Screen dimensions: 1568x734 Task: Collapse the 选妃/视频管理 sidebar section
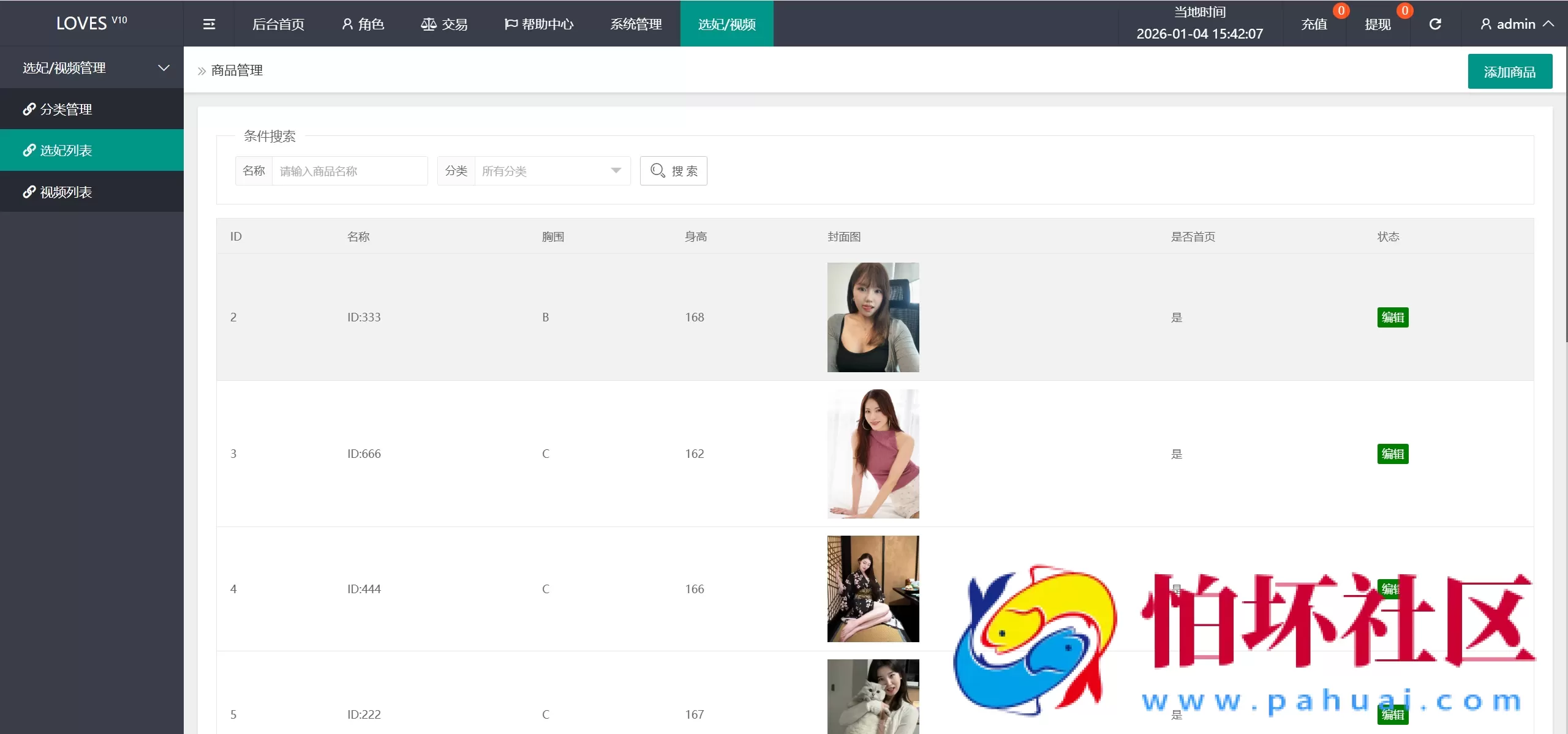(x=163, y=67)
